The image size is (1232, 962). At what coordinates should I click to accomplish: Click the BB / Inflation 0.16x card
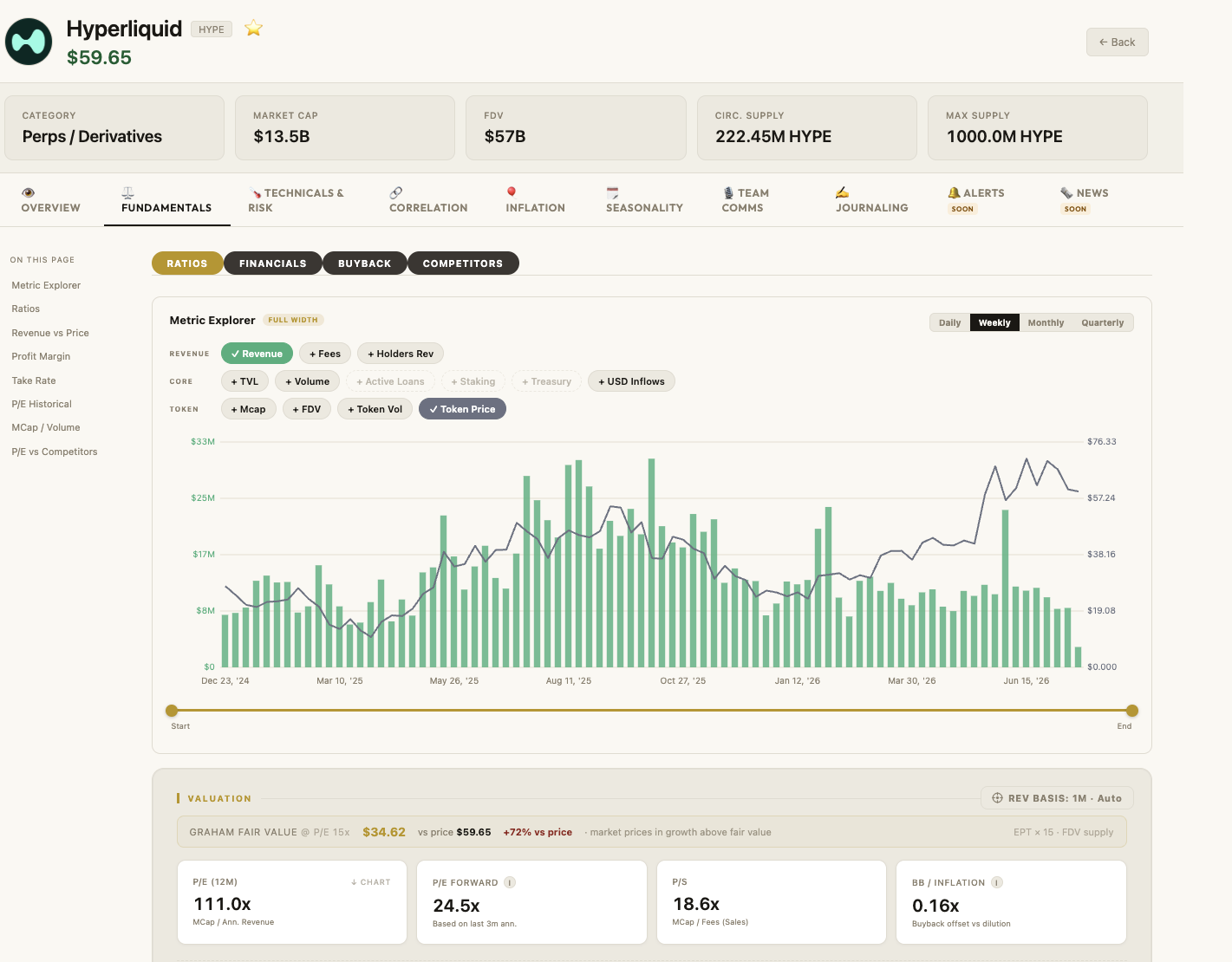point(1011,902)
